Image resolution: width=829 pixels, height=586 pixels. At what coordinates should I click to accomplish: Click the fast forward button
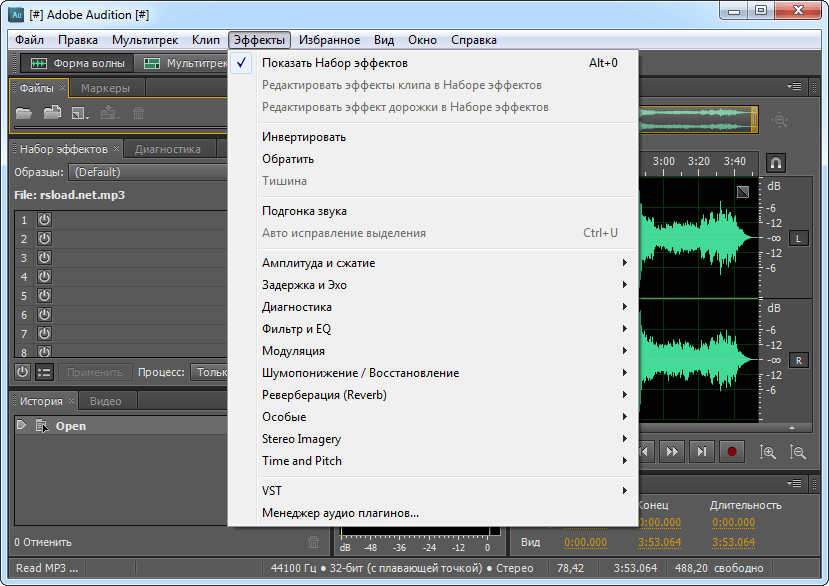[x=672, y=452]
